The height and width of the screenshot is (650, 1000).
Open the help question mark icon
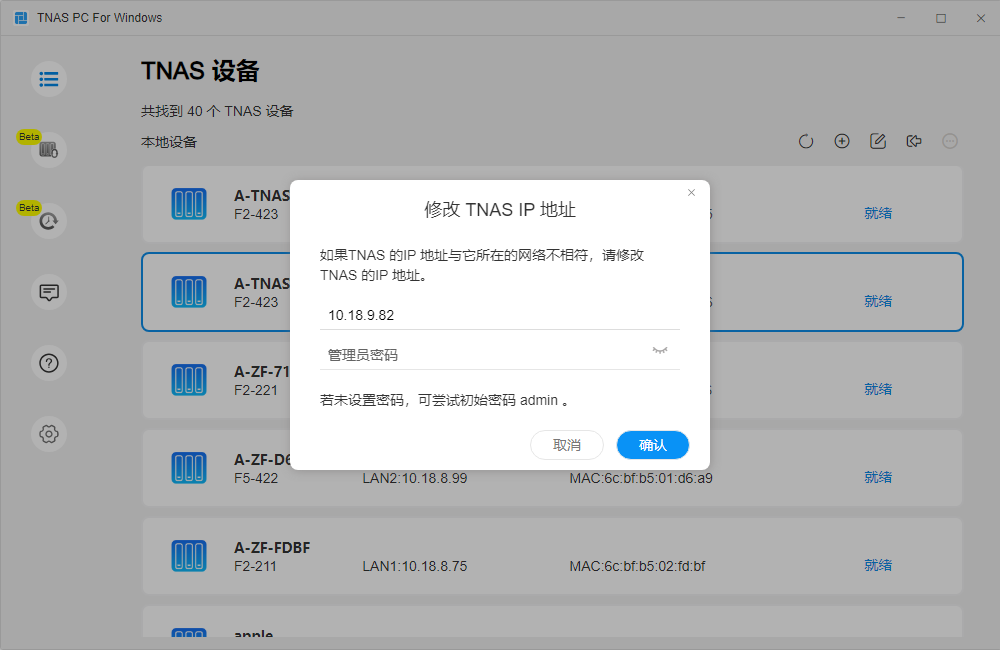click(49, 363)
